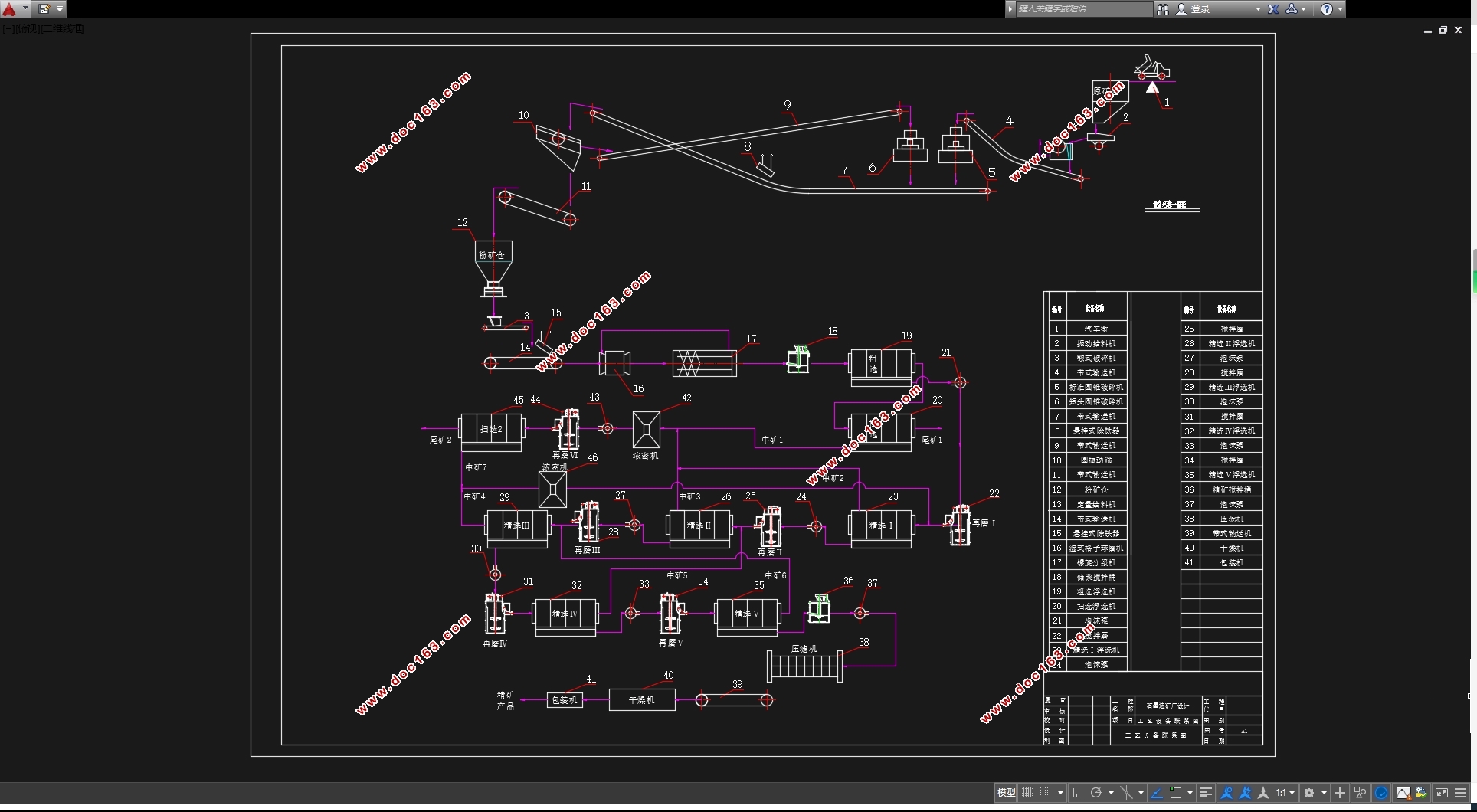Open Customize Quick Access Toolbar dropdown
This screenshot has width=1477, height=812.
[x=60, y=9]
